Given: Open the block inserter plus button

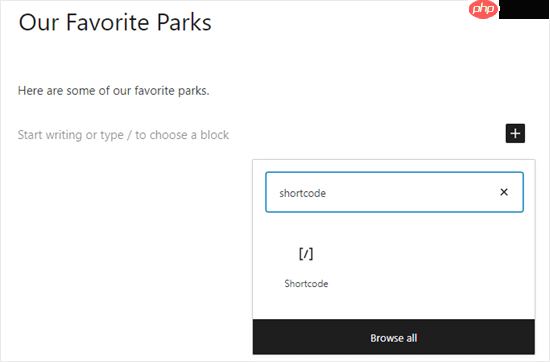Looking at the screenshot, I should point(515,133).
